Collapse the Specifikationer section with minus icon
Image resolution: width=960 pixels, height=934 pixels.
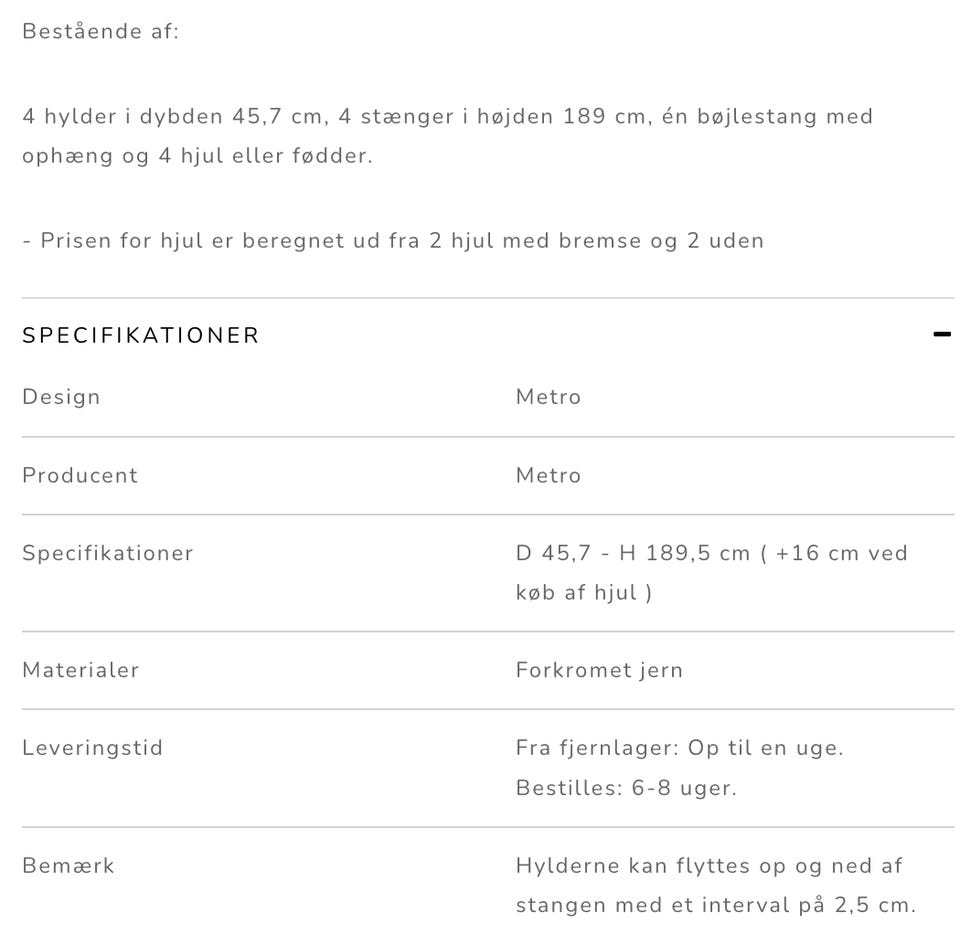pos(941,335)
